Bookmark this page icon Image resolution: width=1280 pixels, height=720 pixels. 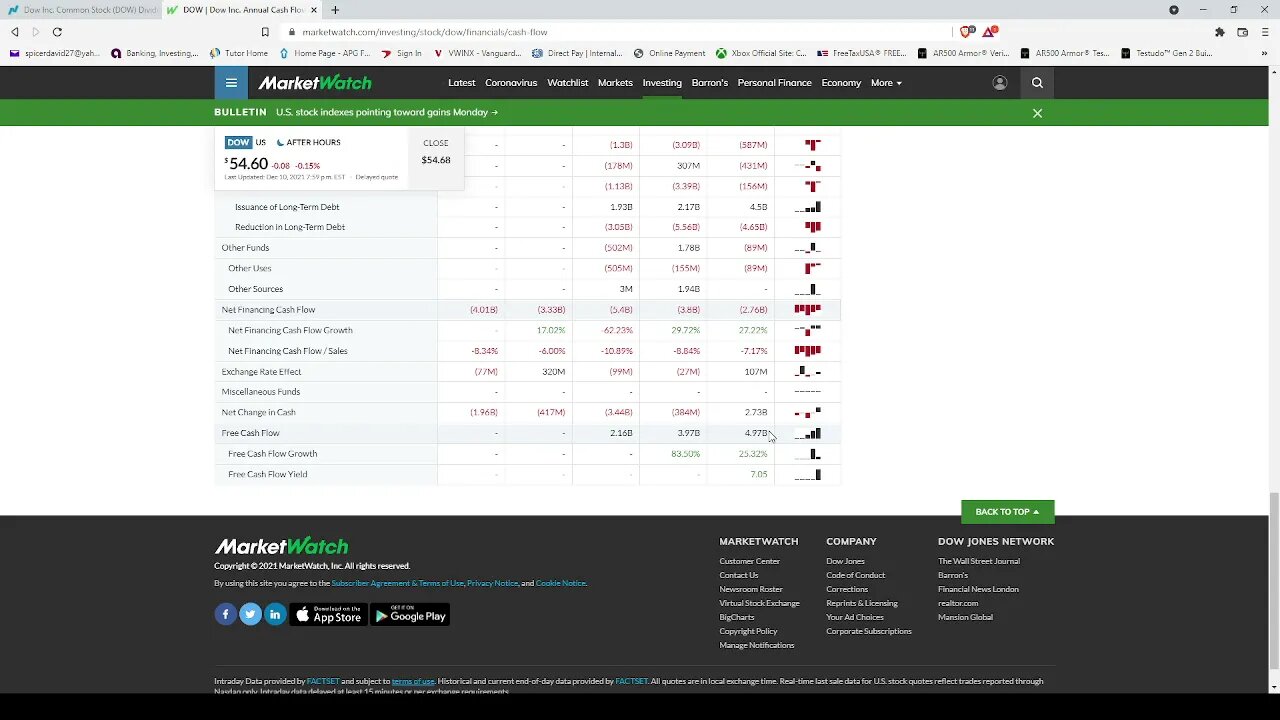click(265, 32)
